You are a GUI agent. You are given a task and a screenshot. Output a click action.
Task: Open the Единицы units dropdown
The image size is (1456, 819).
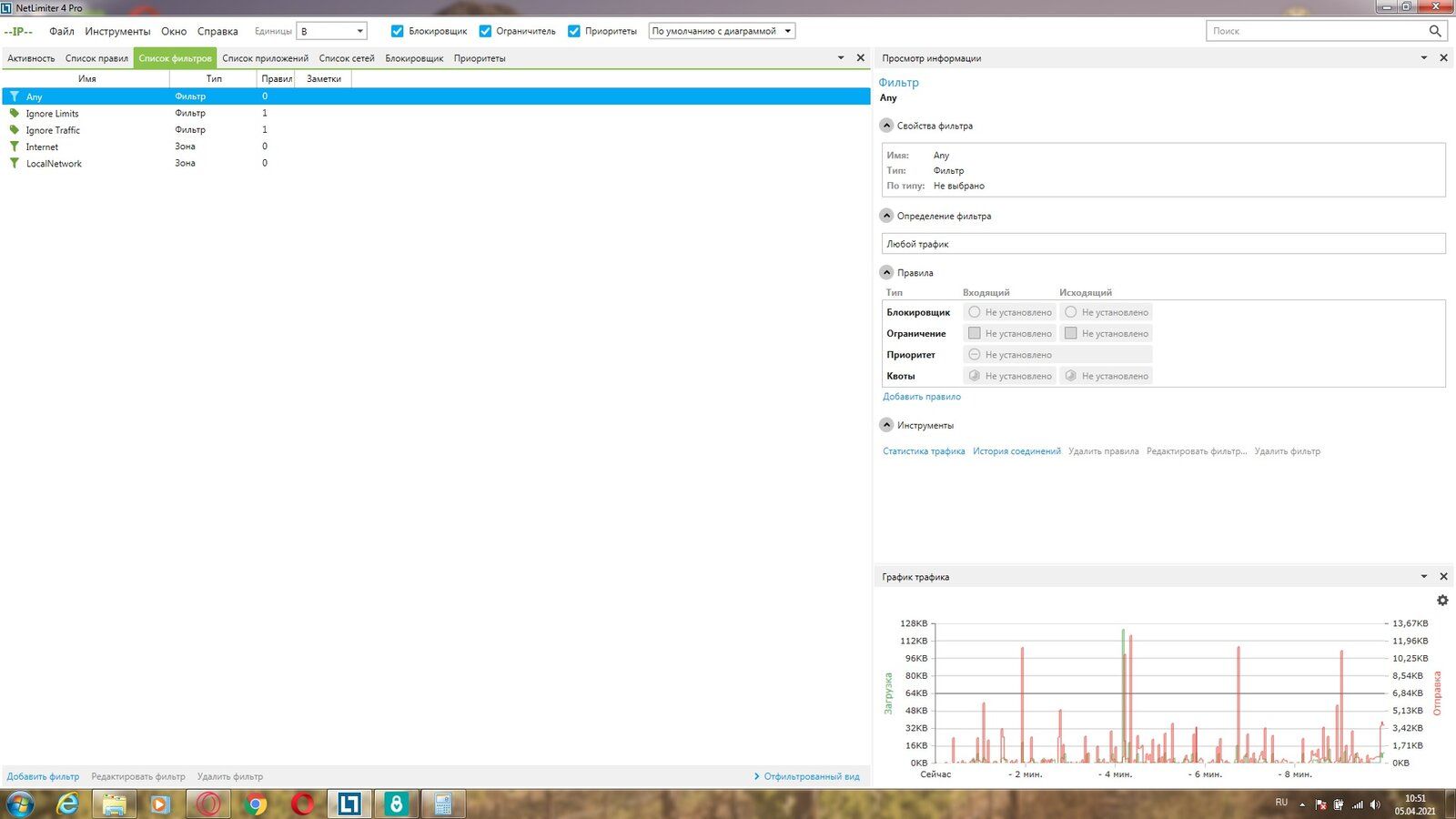(x=331, y=31)
